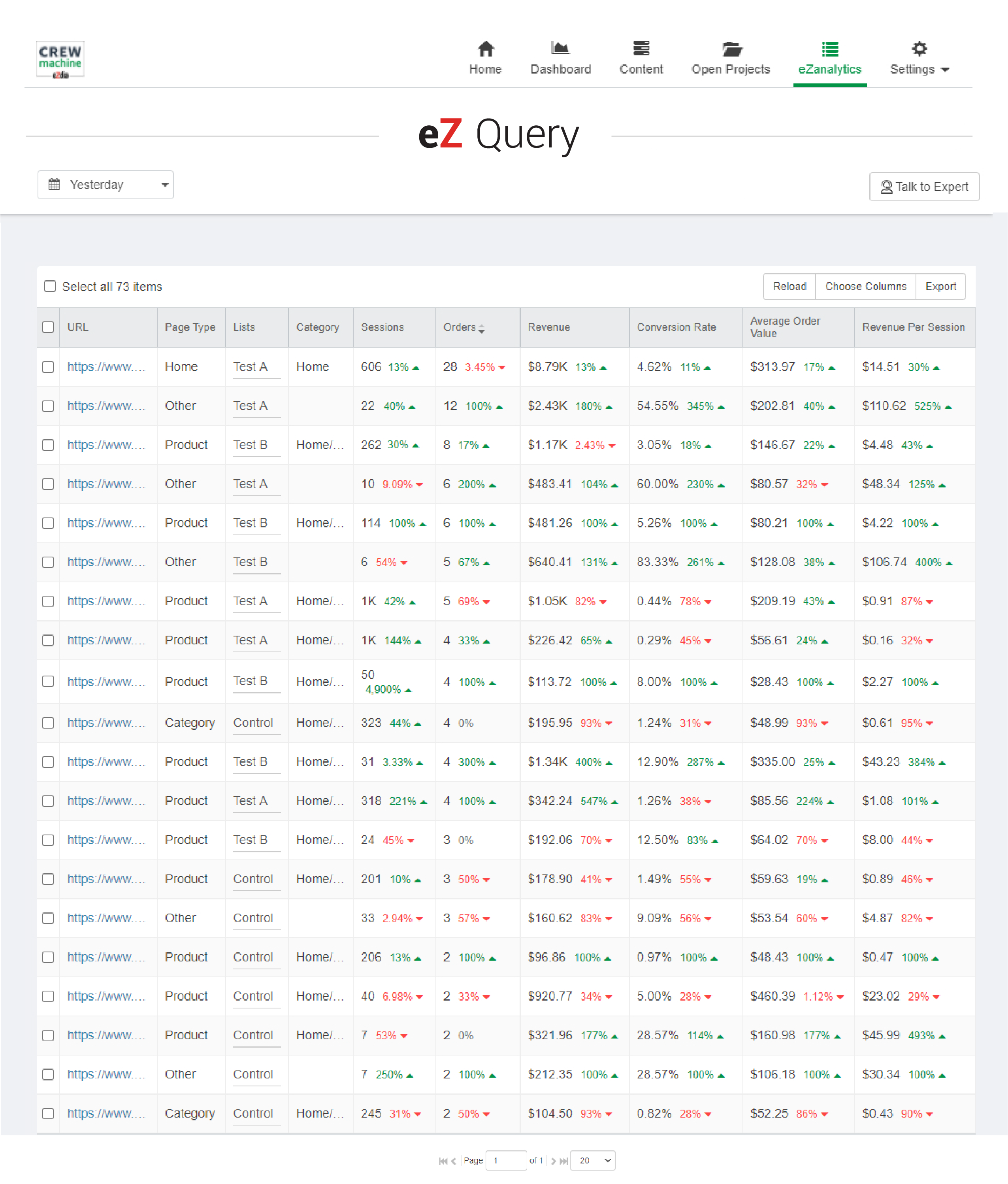Sort by Sessions column header
Viewport: 1008px width, 1184px height.
382,327
